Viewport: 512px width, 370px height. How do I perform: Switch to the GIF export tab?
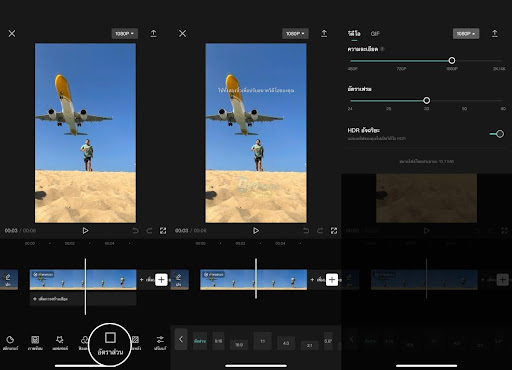[x=375, y=33]
